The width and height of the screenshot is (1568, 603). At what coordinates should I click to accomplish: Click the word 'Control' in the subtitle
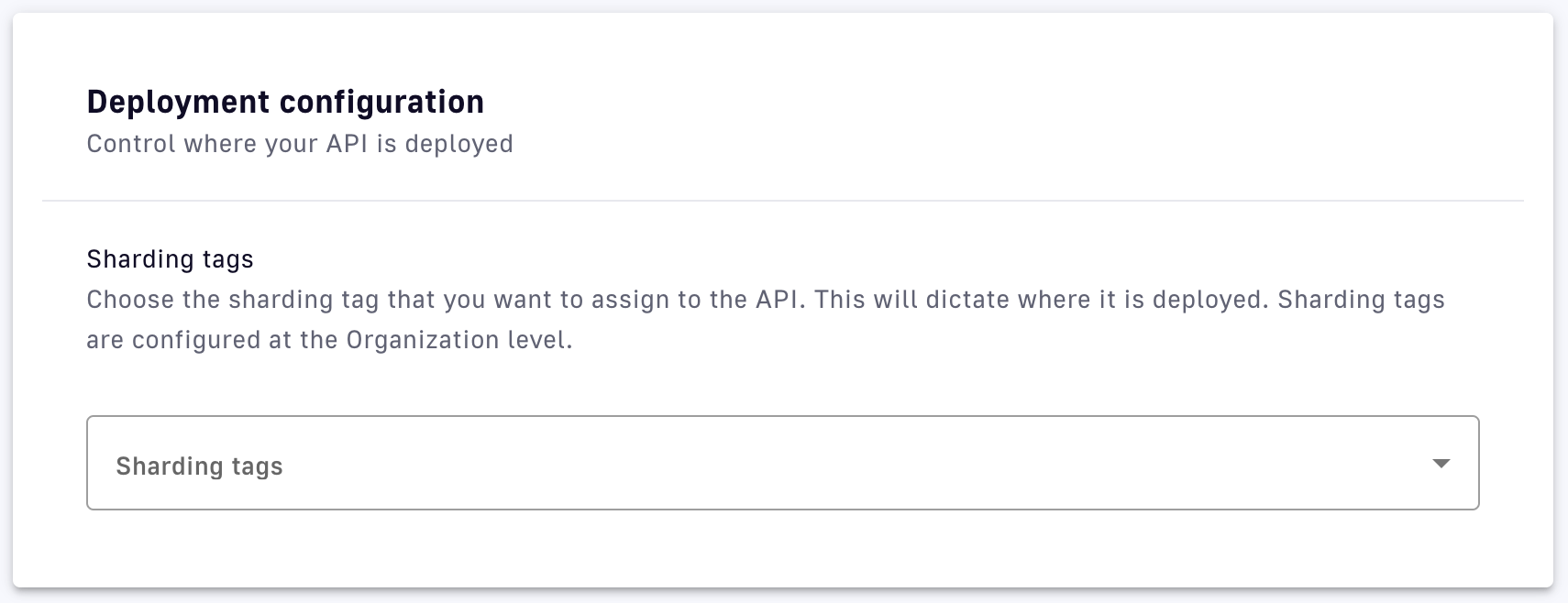click(x=131, y=144)
